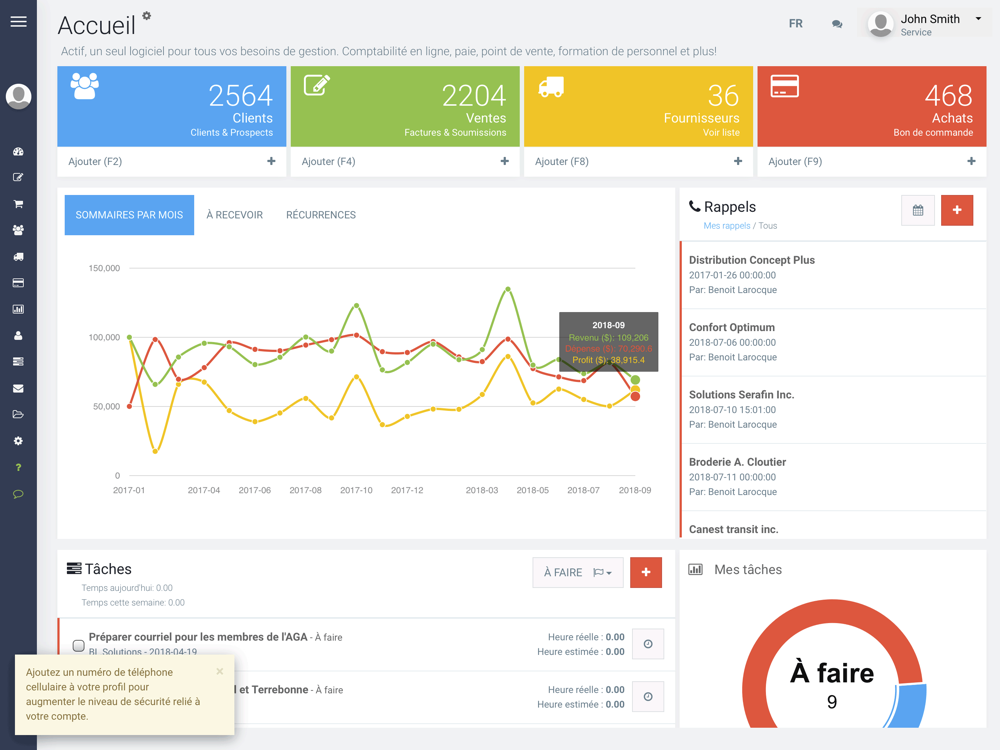The height and width of the screenshot is (750, 1000).
Task: Open the Confort Optimum reminder
Action: [x=834, y=342]
